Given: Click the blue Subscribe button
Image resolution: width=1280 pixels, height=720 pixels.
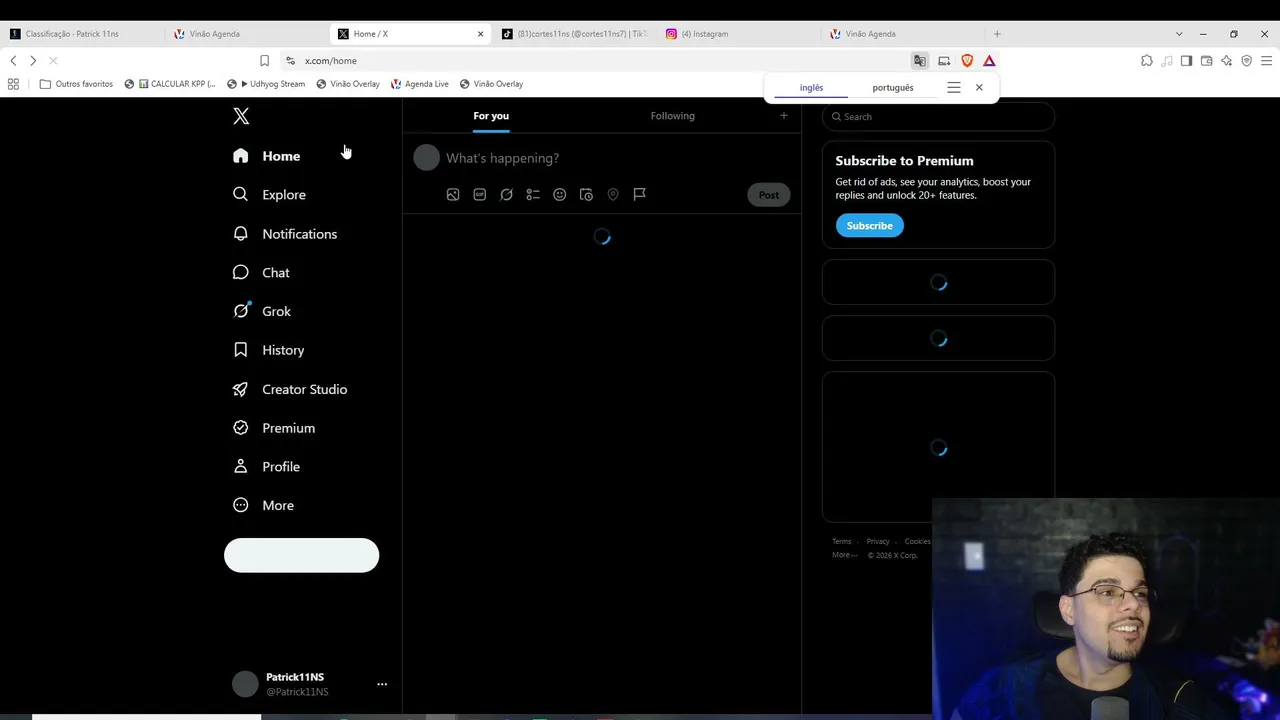Looking at the screenshot, I should [x=869, y=226].
